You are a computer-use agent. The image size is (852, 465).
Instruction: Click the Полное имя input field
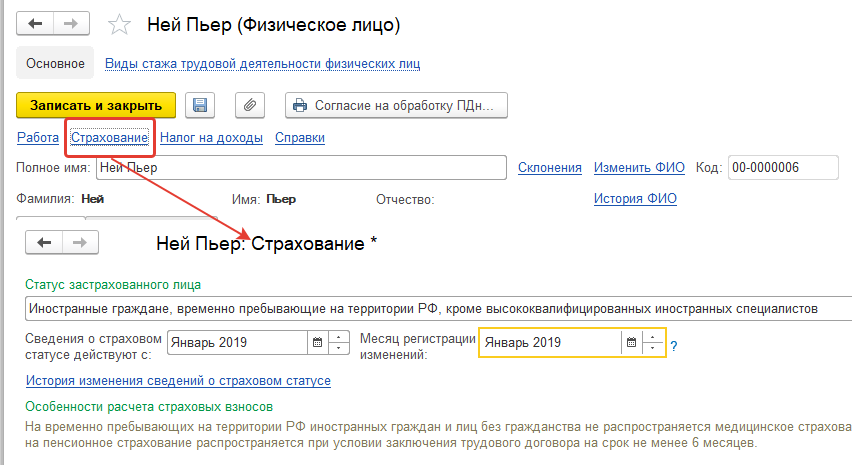coord(300,168)
